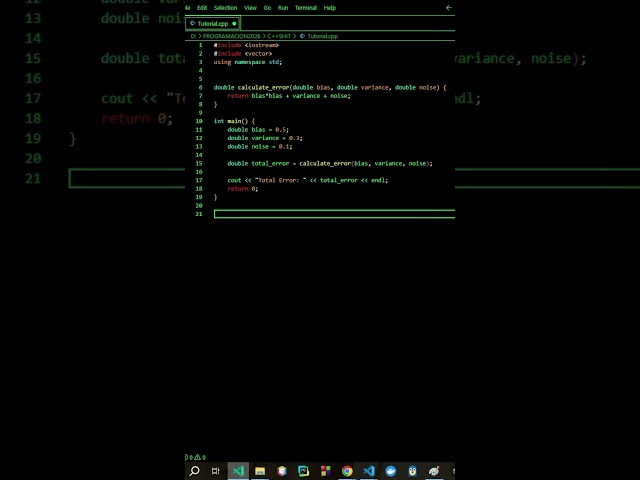Click 'return 0;' on line 18
The height and width of the screenshot is (480, 640).
click(x=243, y=189)
